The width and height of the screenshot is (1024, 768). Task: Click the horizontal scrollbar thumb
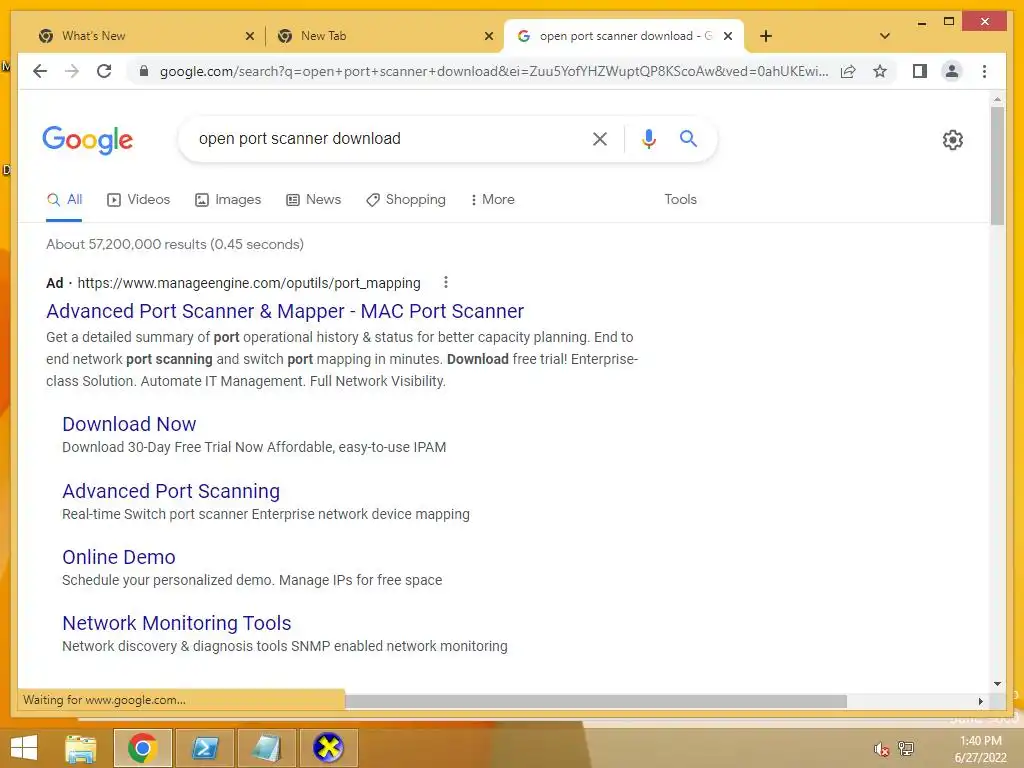click(596, 701)
